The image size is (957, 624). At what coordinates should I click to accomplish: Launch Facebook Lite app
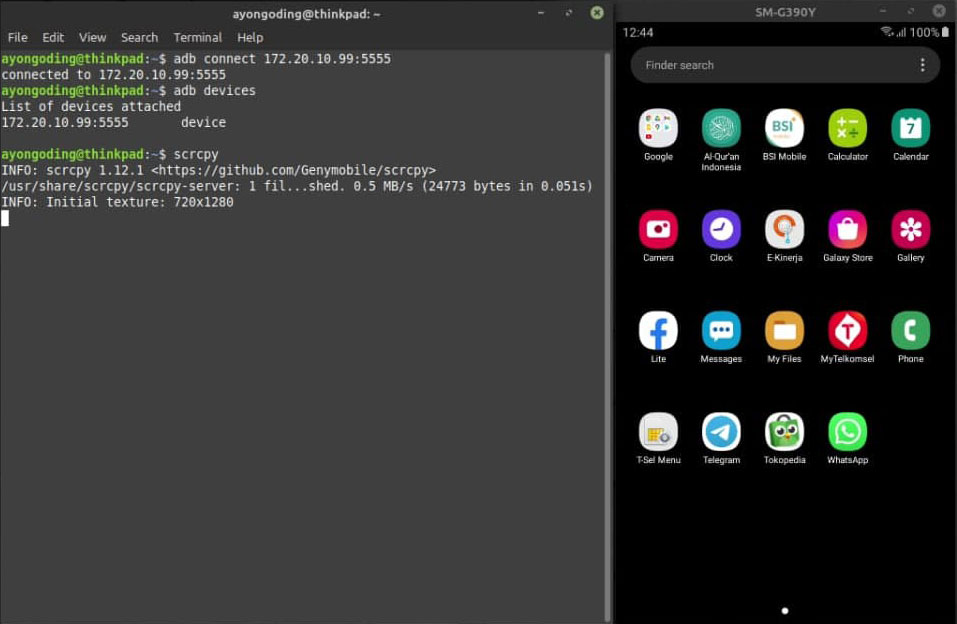[x=658, y=330]
